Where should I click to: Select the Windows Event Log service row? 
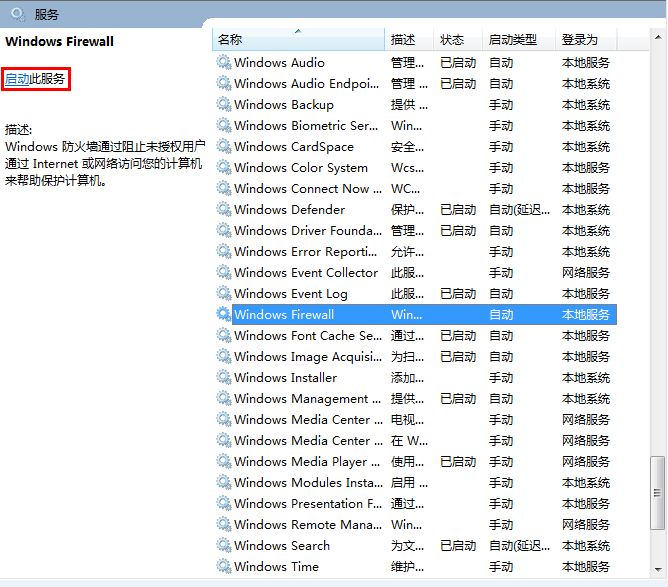(291, 293)
